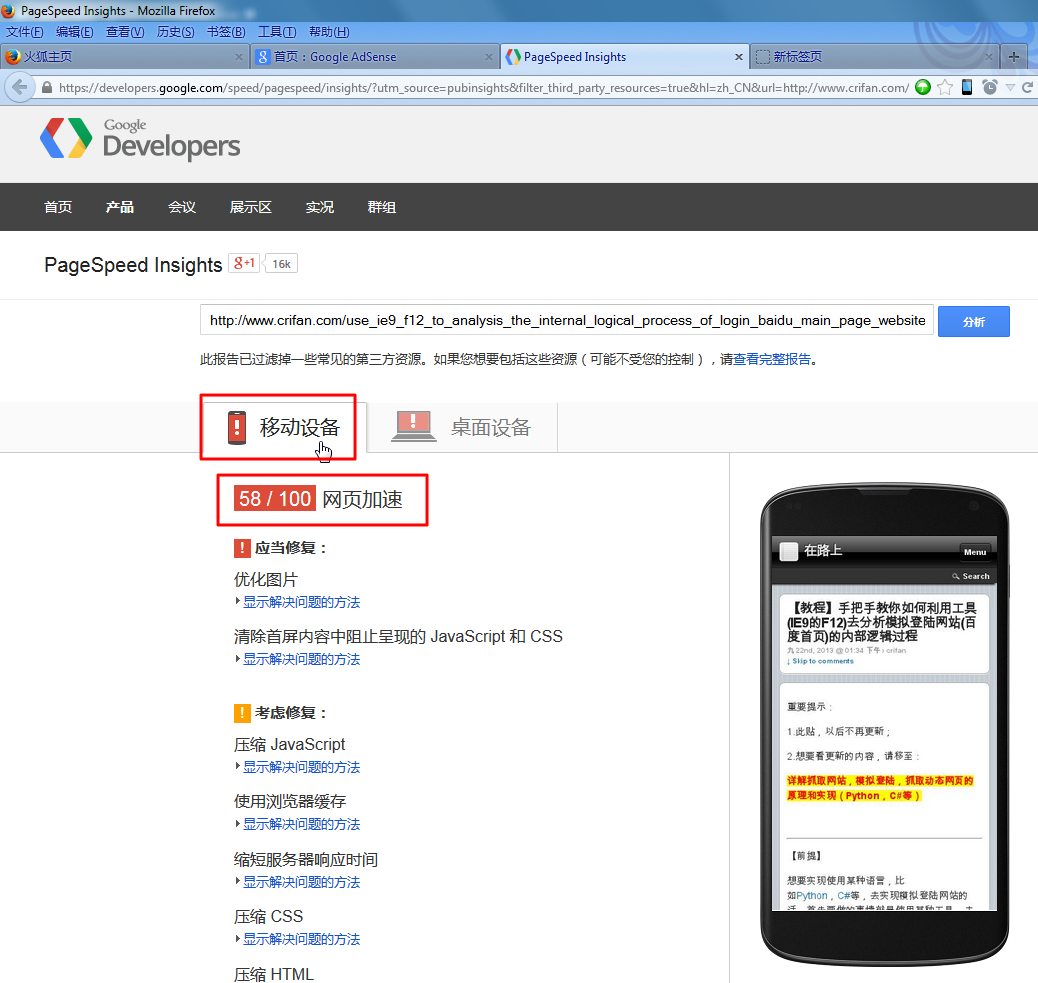Open the 文件(F) menu
The height and width of the screenshot is (983, 1038).
pyautogui.click(x=24, y=32)
